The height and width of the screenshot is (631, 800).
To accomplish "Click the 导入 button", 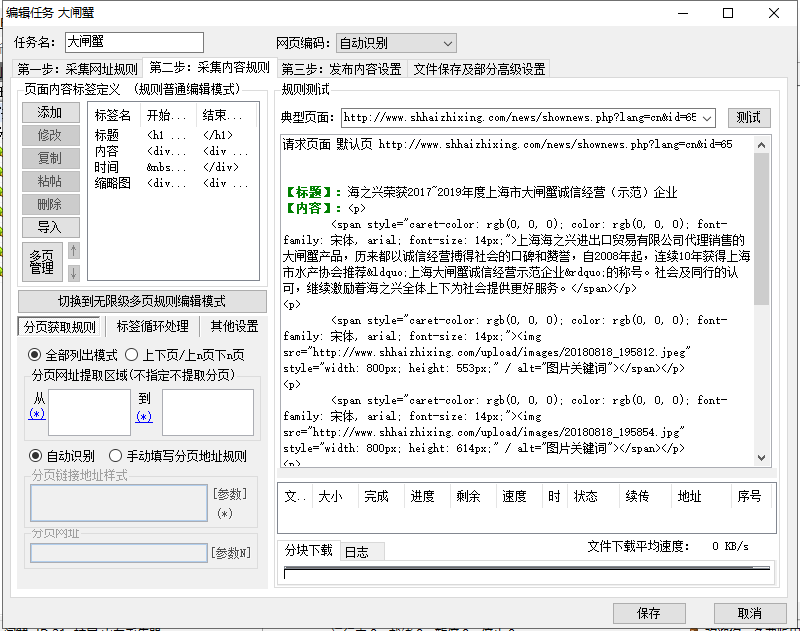I will click(x=51, y=227).
